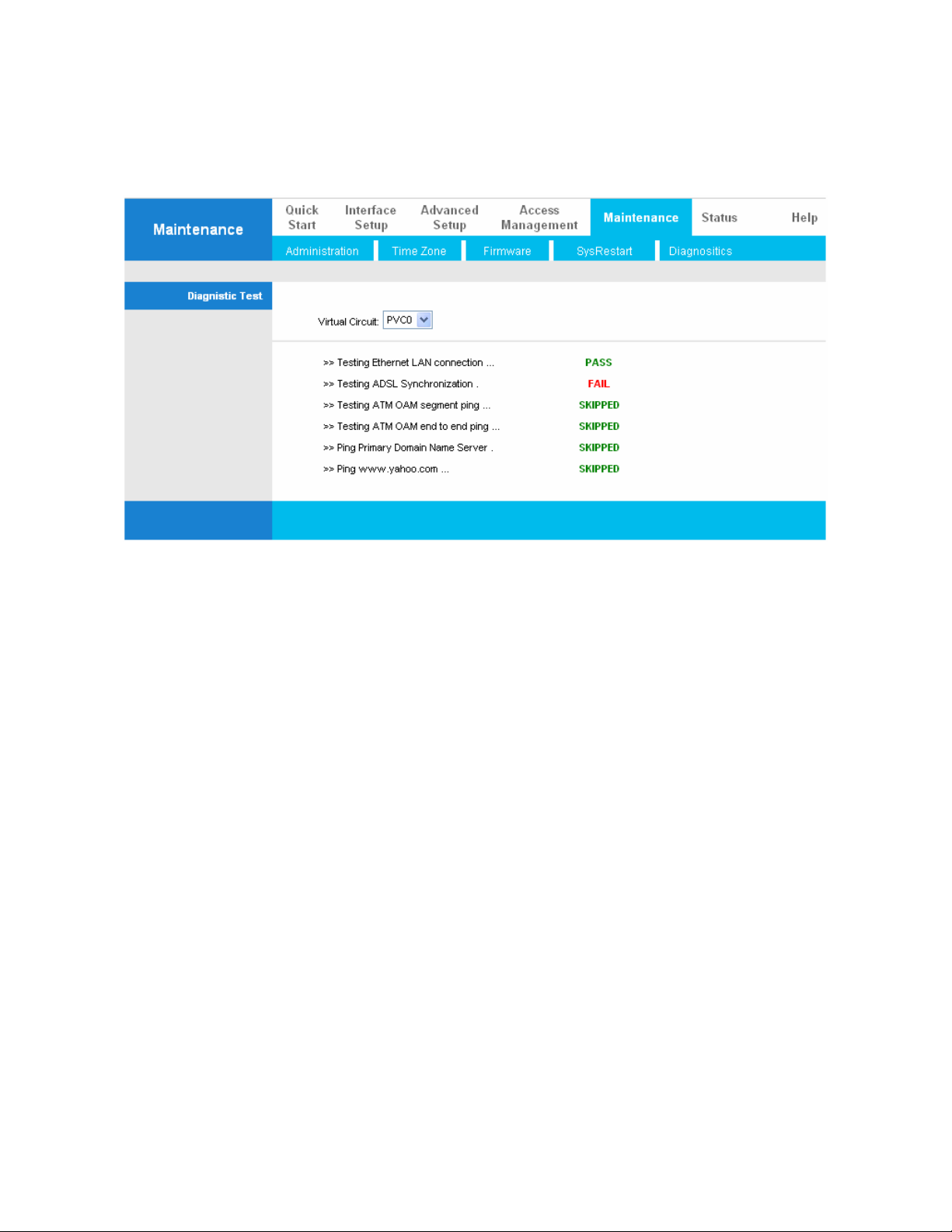Viewport: 952px width, 1232px height.
Task: Click the red FAIL result
Action: point(598,384)
